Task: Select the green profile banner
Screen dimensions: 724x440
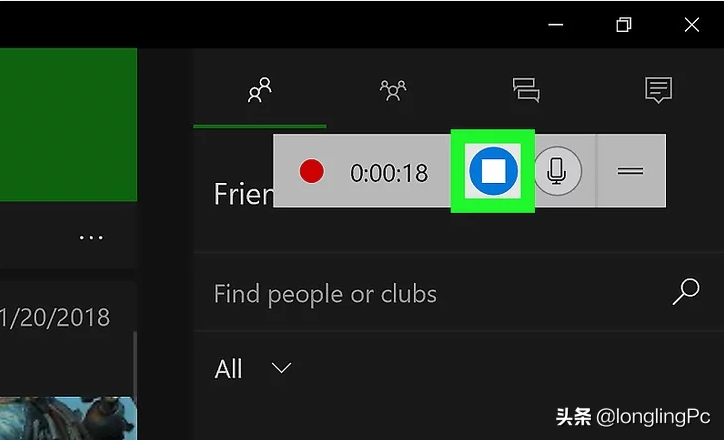Action: 68,125
